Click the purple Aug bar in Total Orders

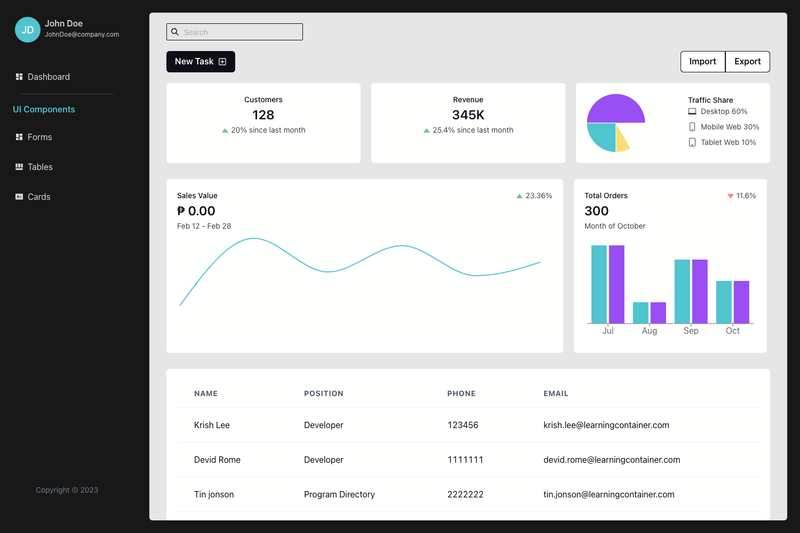[658, 313]
